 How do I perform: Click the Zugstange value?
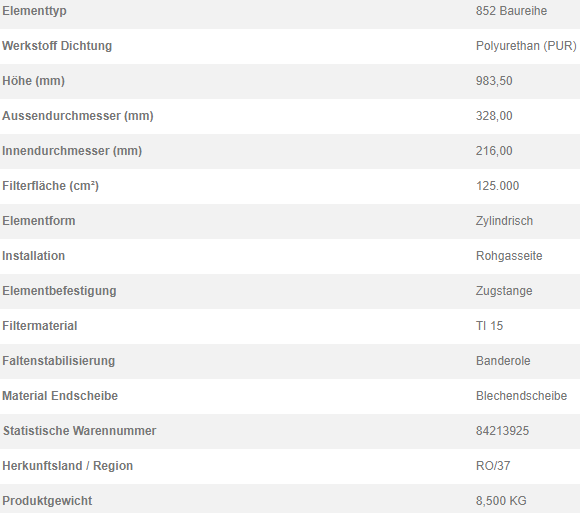504,291
